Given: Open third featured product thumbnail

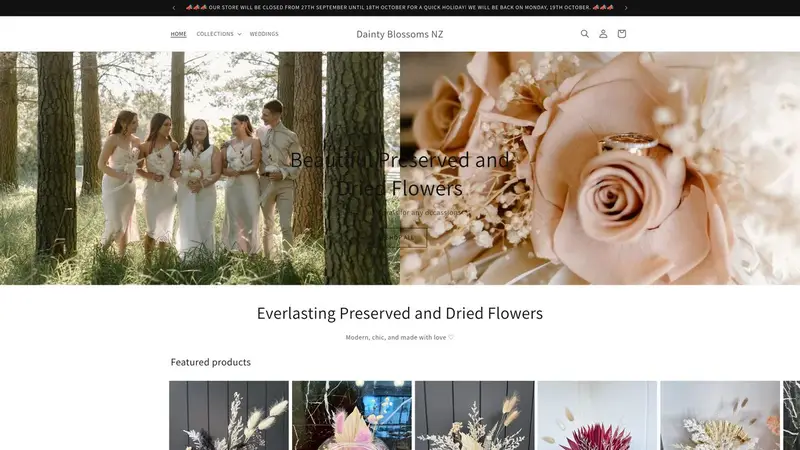Looking at the screenshot, I should (x=474, y=415).
